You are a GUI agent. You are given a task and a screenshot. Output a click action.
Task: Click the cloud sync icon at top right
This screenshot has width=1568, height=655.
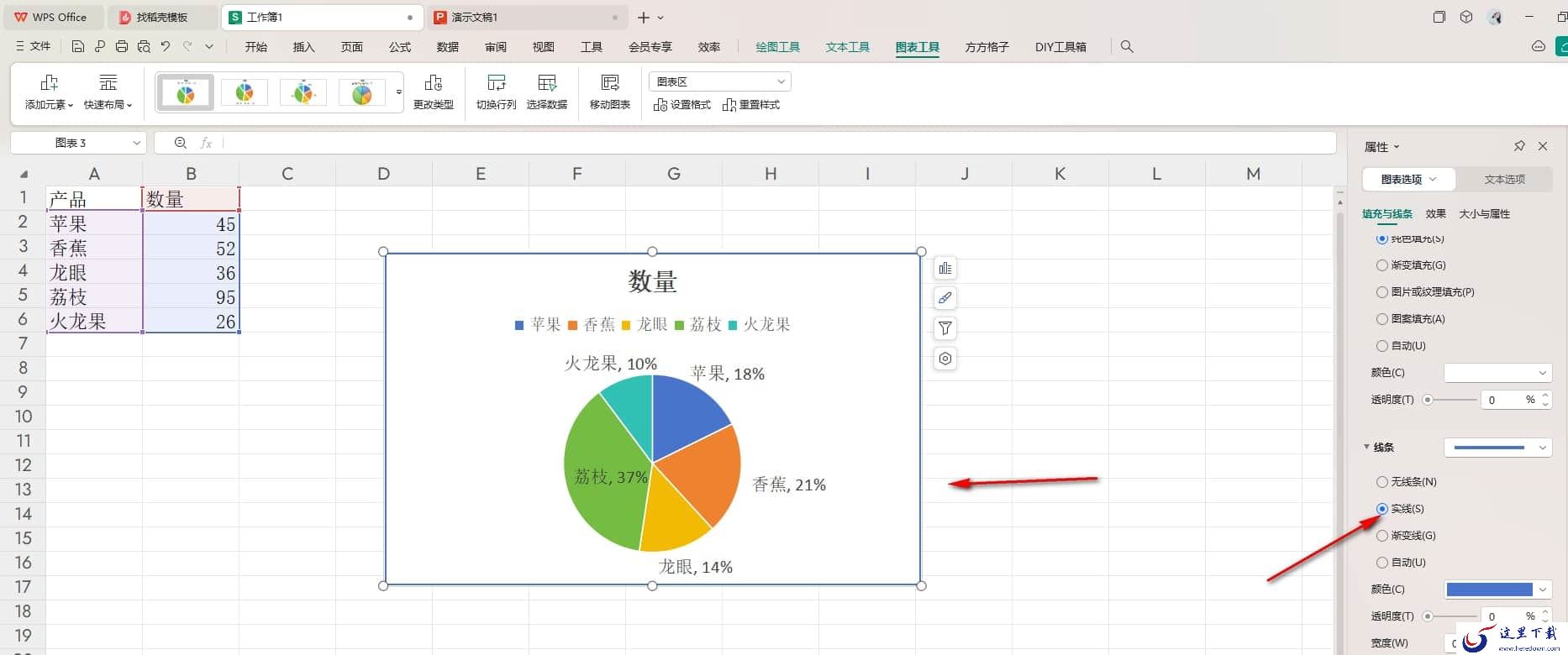[1539, 47]
